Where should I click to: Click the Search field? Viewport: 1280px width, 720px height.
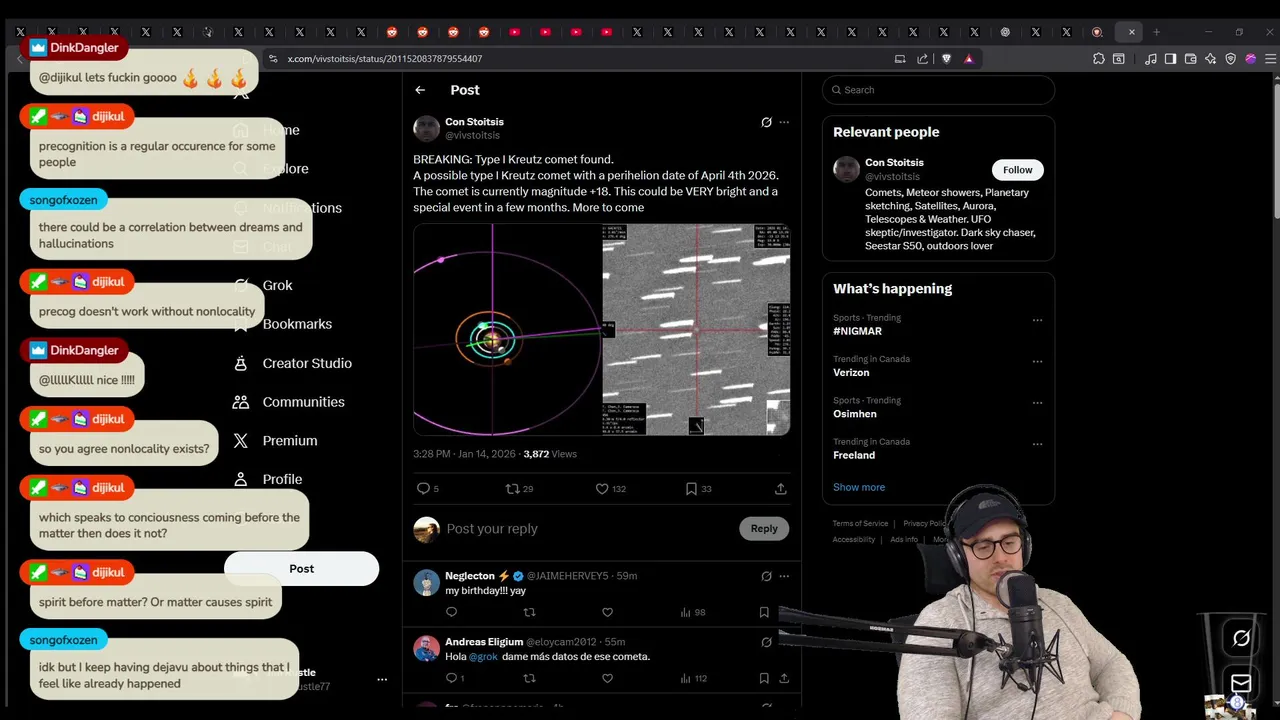(938, 90)
